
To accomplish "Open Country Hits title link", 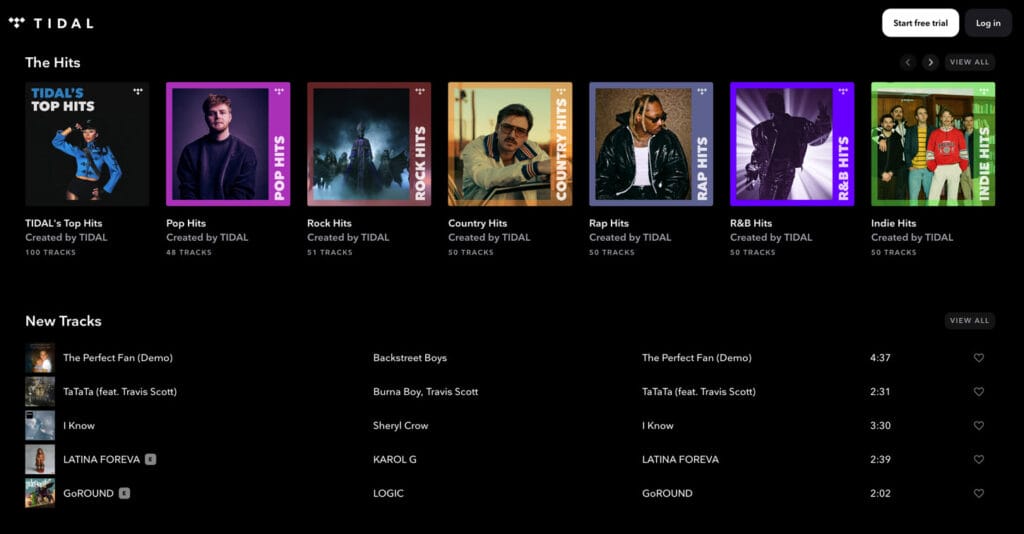I will [x=477, y=223].
